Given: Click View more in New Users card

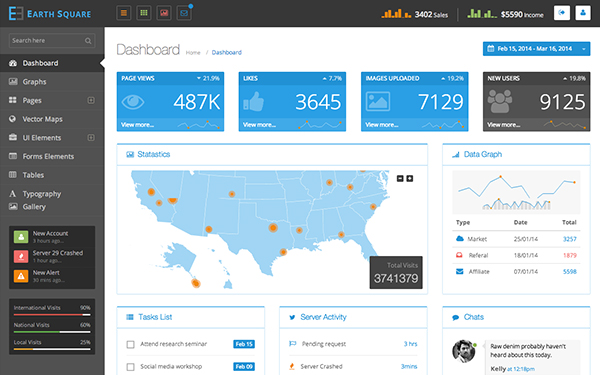Looking at the screenshot, I should 503,125.
